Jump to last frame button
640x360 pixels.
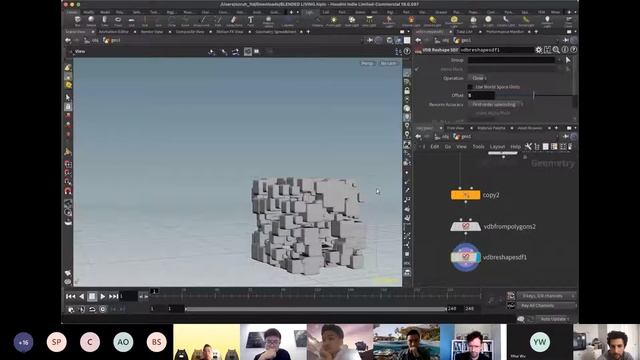(114, 296)
